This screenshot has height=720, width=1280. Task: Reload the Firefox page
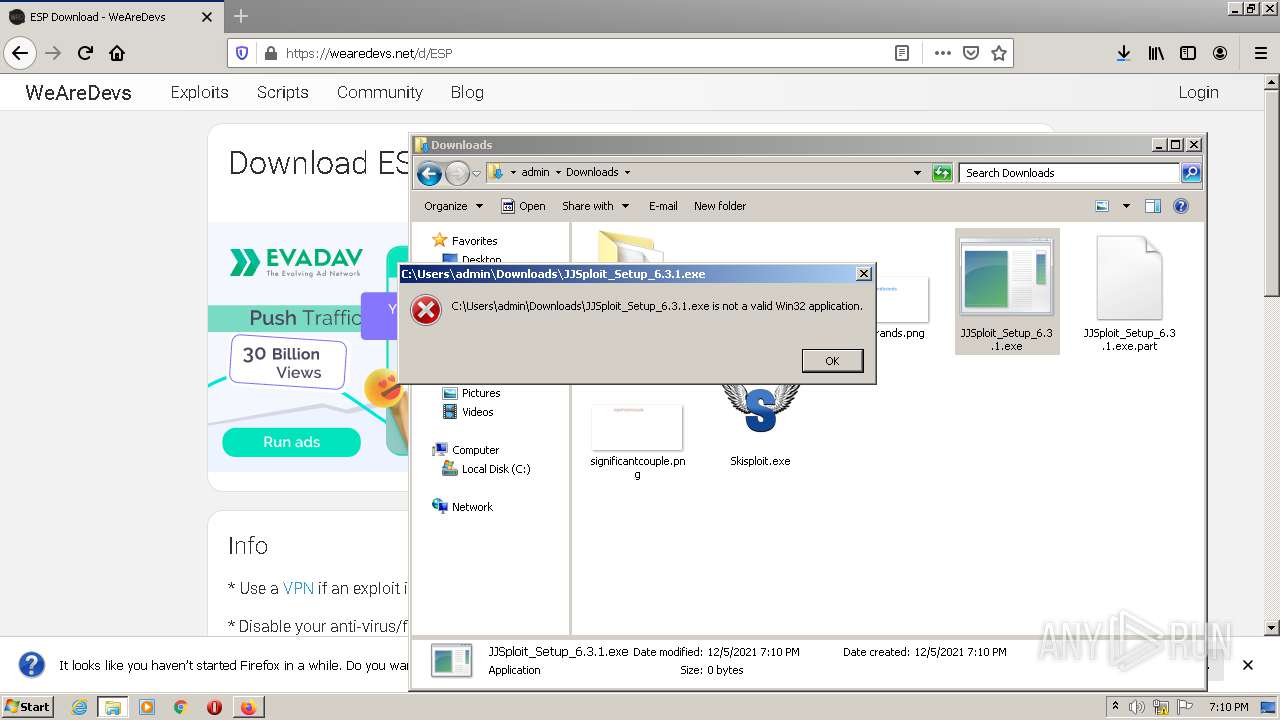pos(85,53)
